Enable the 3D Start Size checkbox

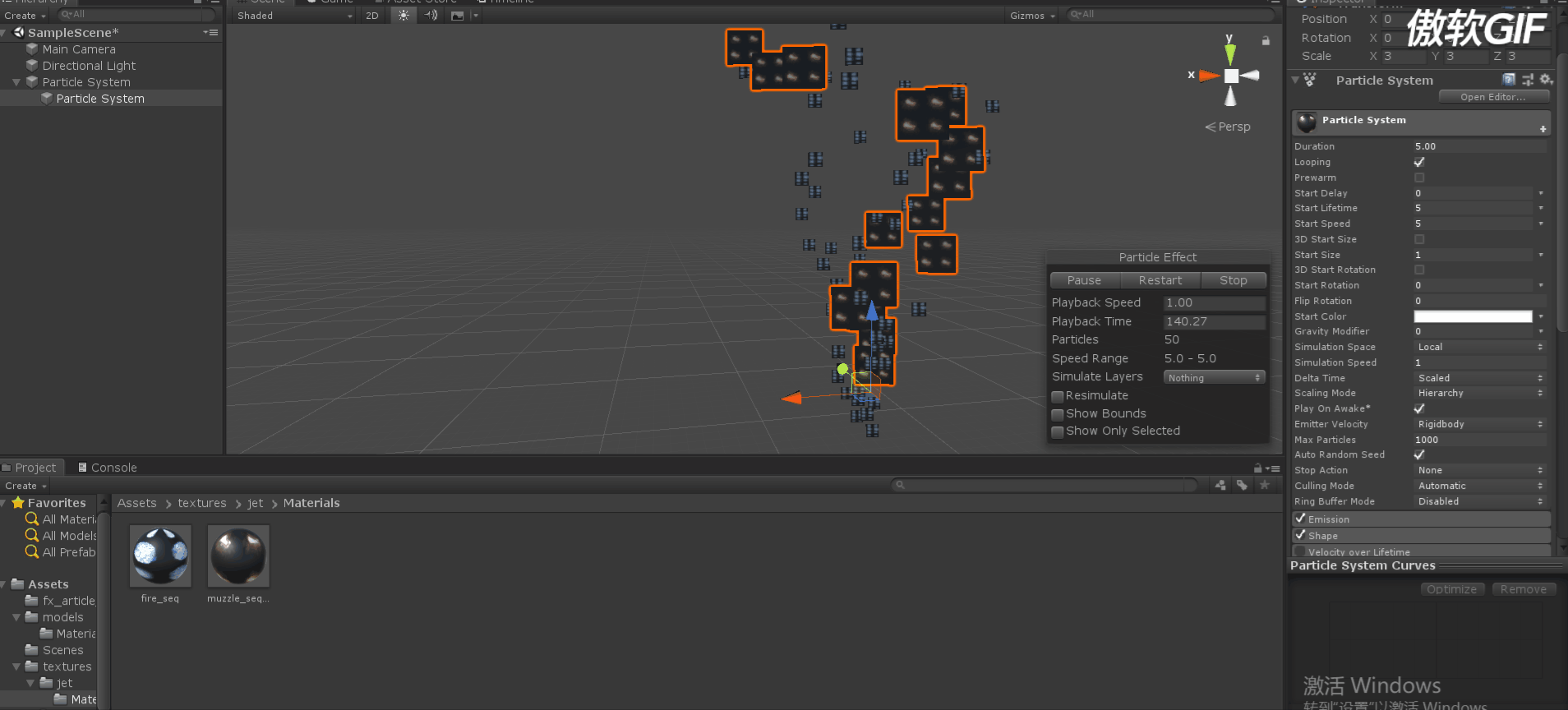click(1419, 239)
